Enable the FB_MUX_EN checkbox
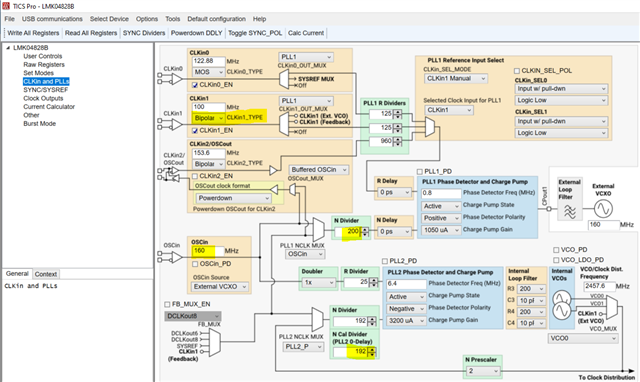This screenshot has width=640, height=382. [167, 304]
